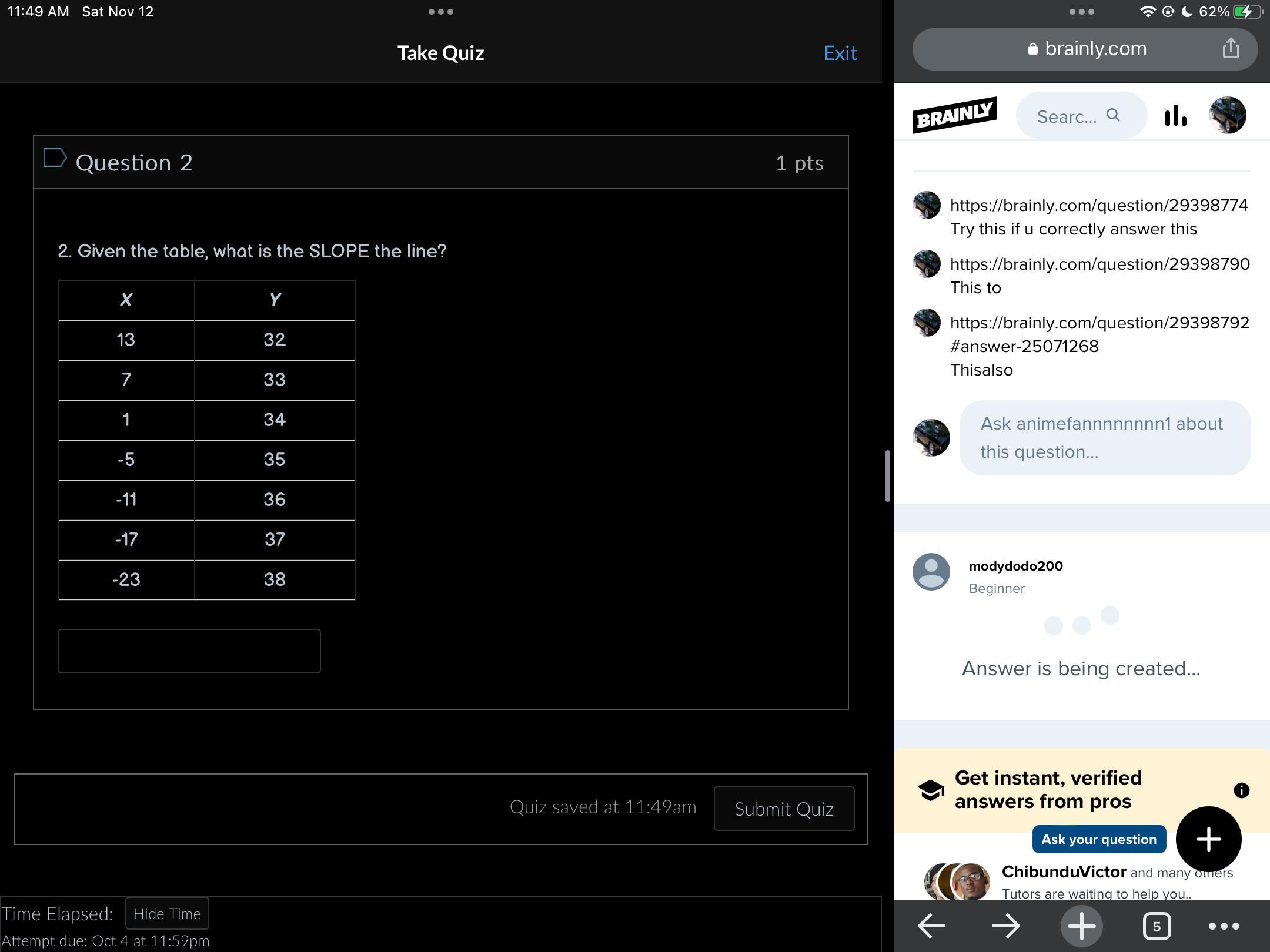Flag Question 2 with the bookmark icon

[x=55, y=158]
